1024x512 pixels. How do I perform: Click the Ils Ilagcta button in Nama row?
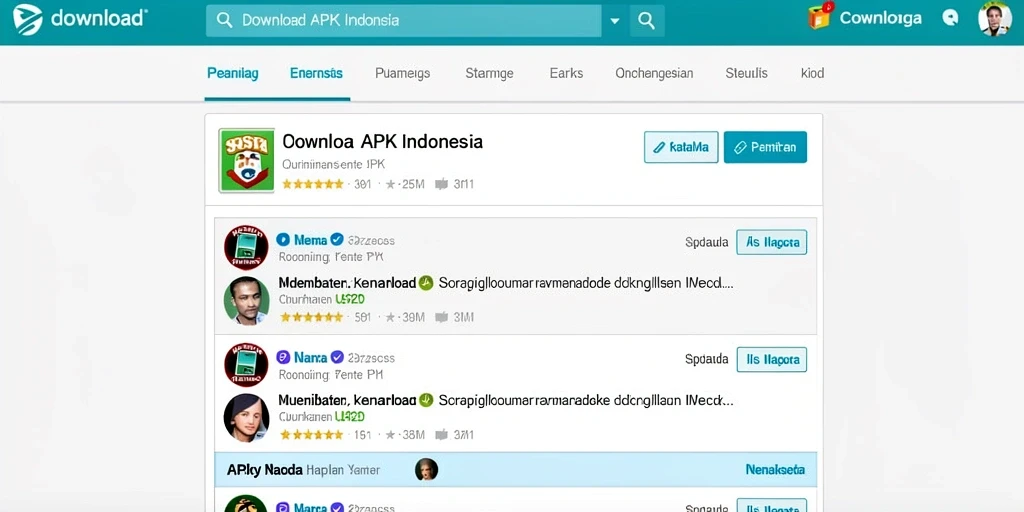(772, 359)
